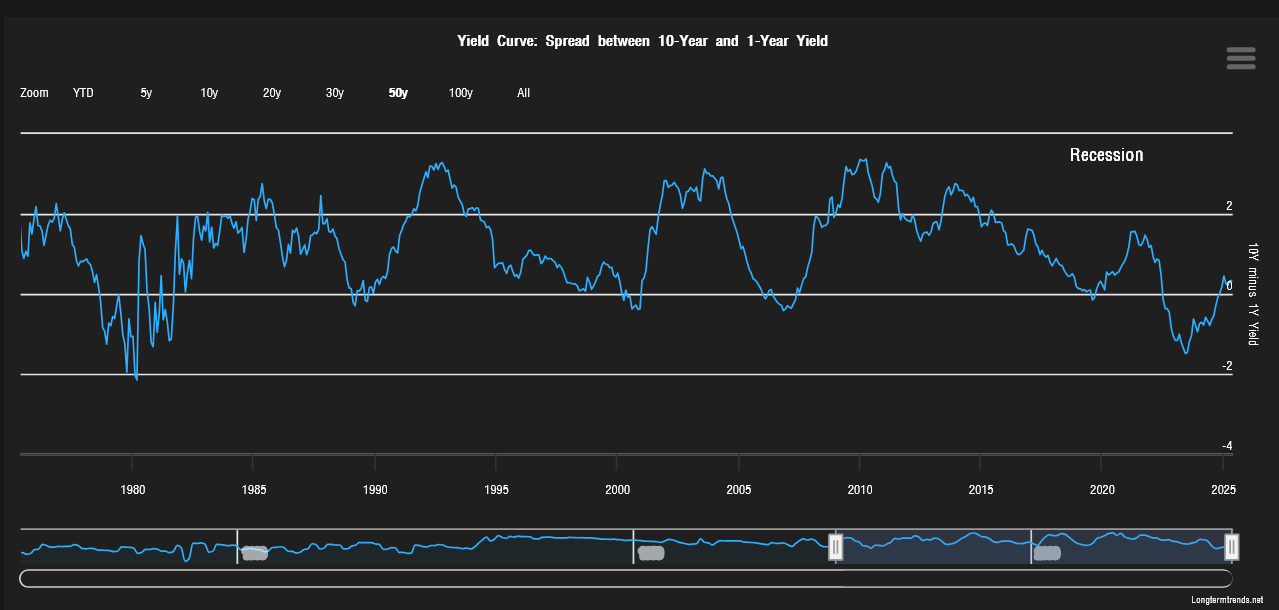Click the 1980 x-axis label
Image resolution: width=1279 pixels, height=610 pixels.
[x=133, y=489]
